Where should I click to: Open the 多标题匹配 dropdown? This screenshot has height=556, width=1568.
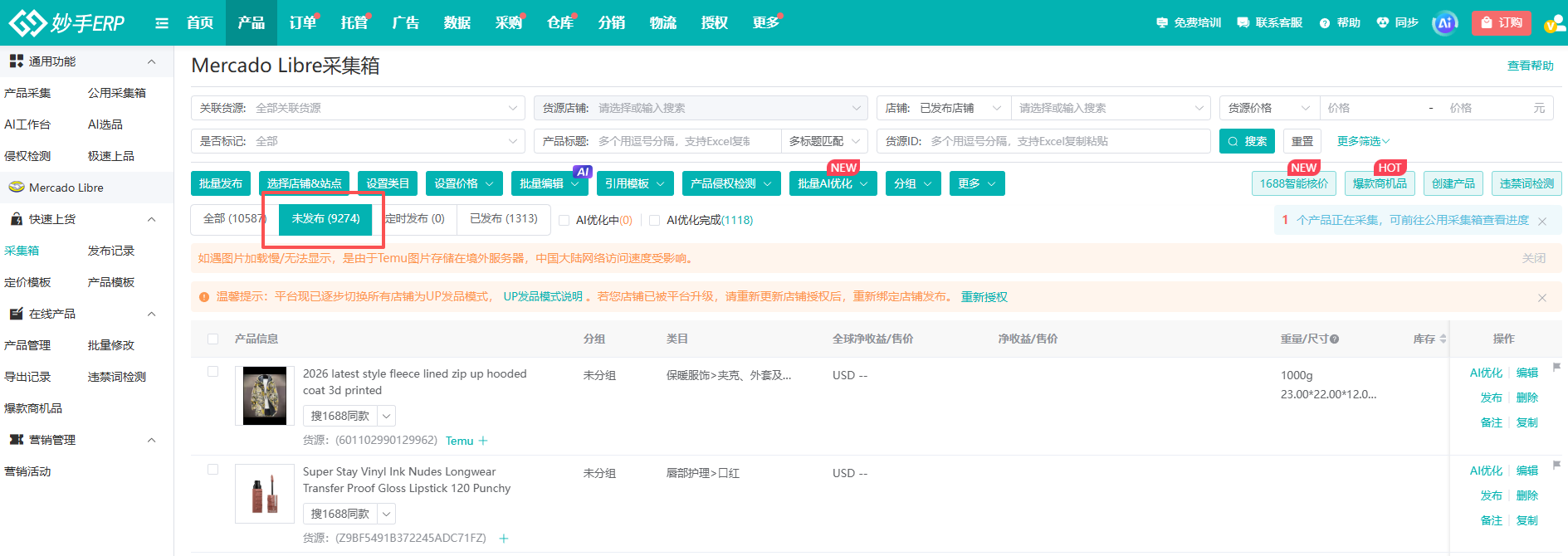click(824, 141)
